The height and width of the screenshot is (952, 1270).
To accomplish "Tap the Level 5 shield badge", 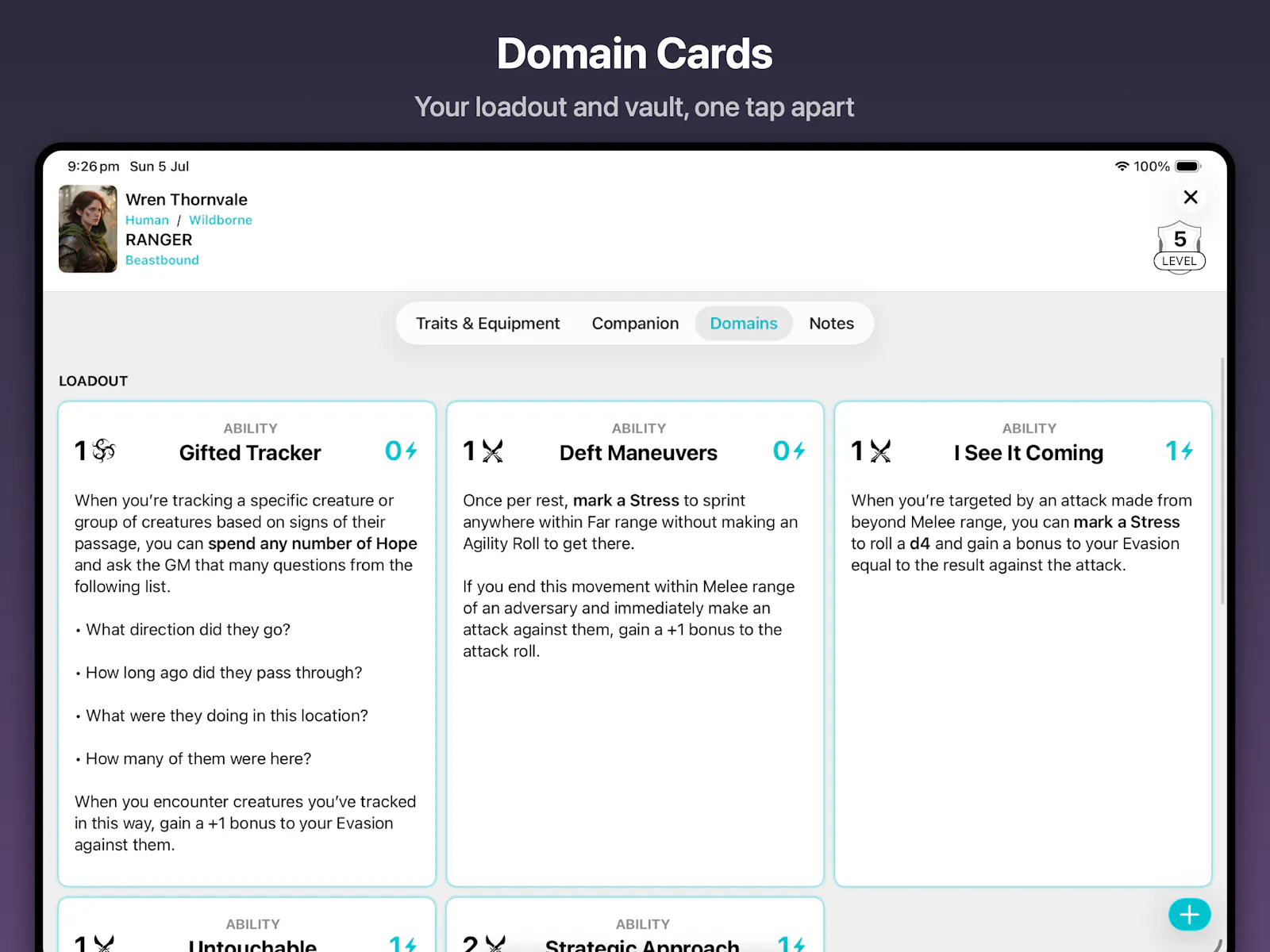I will (x=1180, y=248).
